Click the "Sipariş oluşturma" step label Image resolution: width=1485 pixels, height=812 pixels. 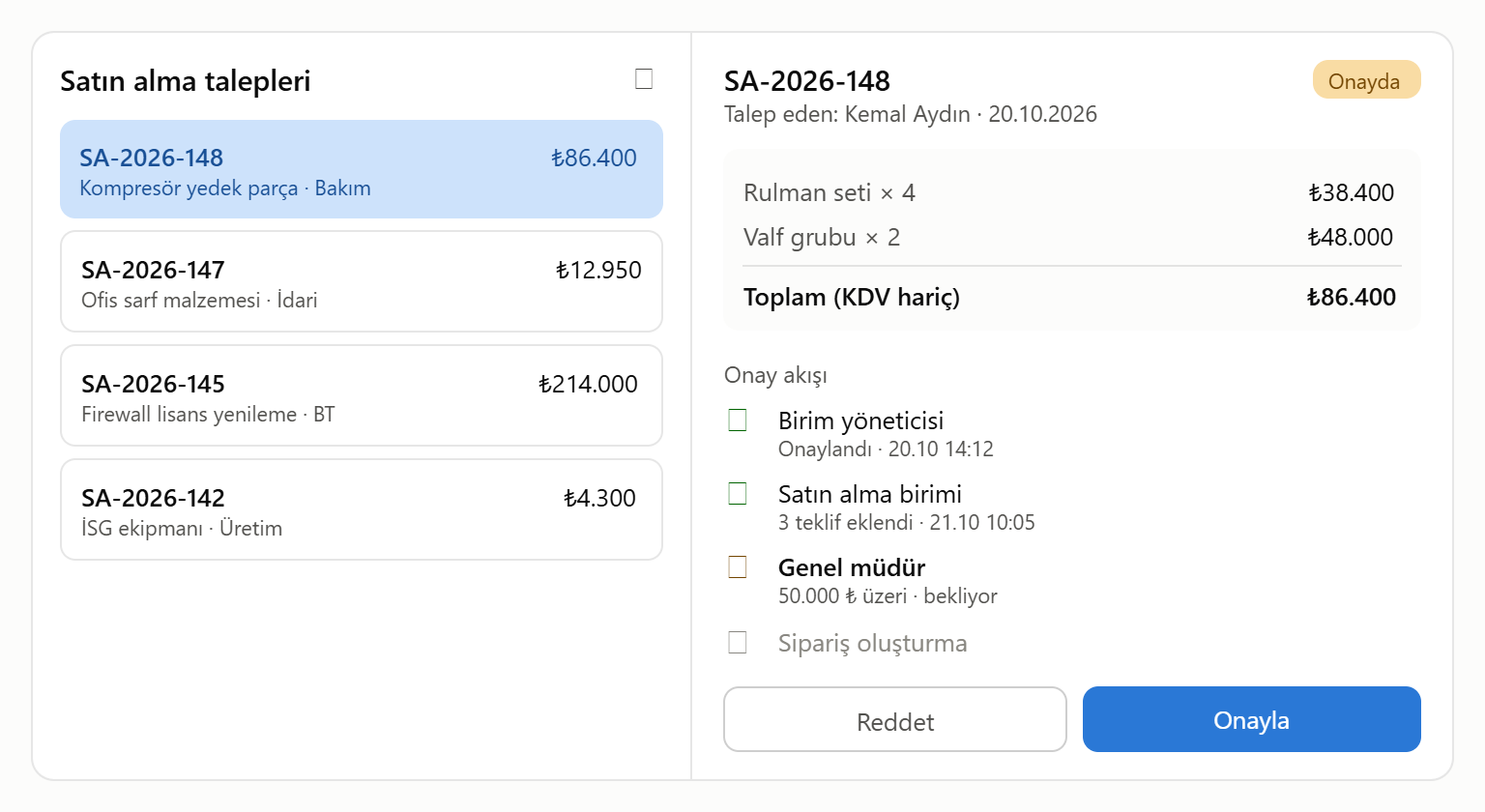pos(872,643)
